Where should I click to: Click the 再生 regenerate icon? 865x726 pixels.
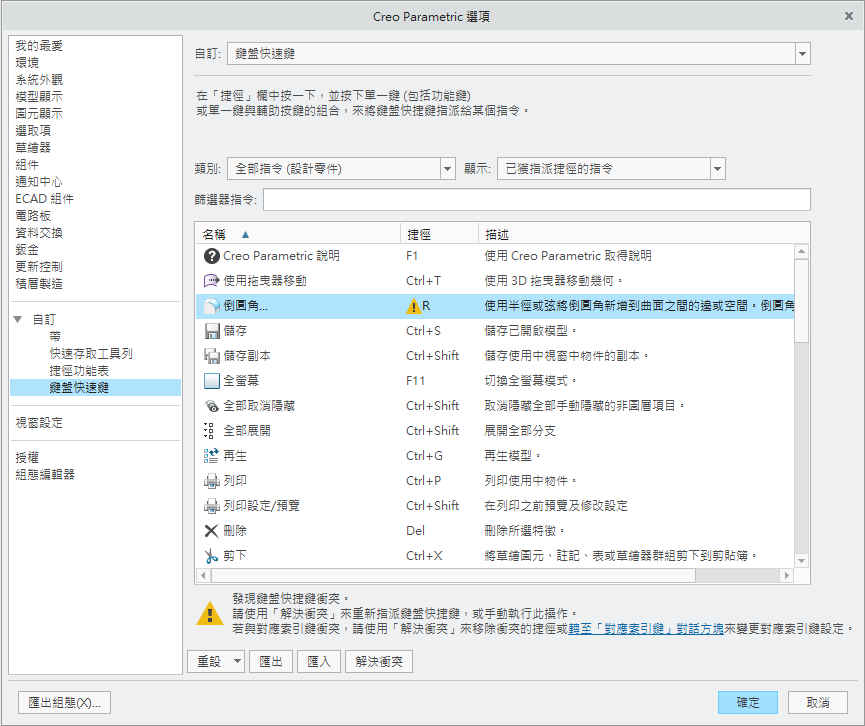(x=211, y=456)
